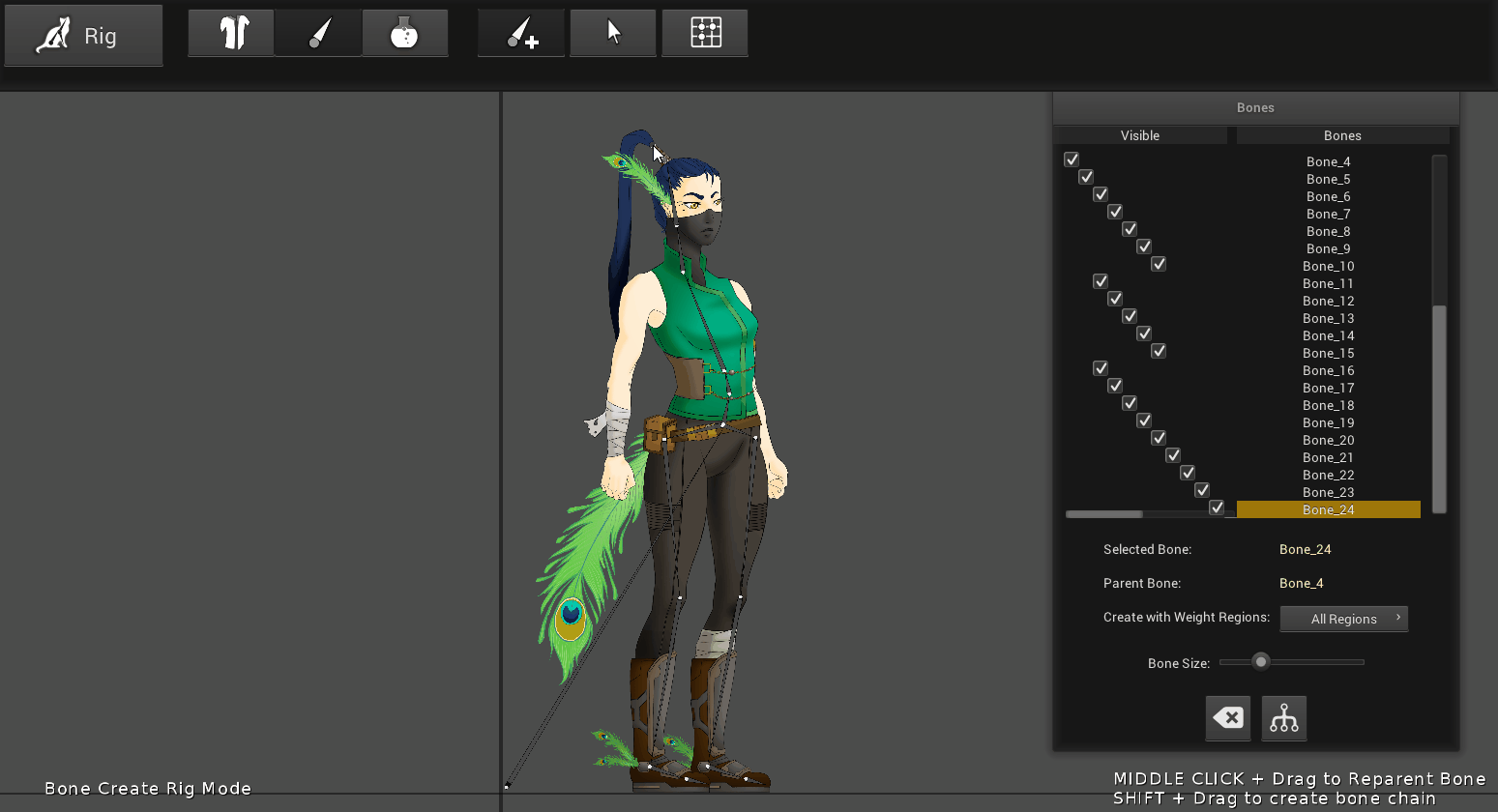
Task: Click the bone hierarchy tree icon
Action: tap(1284, 718)
